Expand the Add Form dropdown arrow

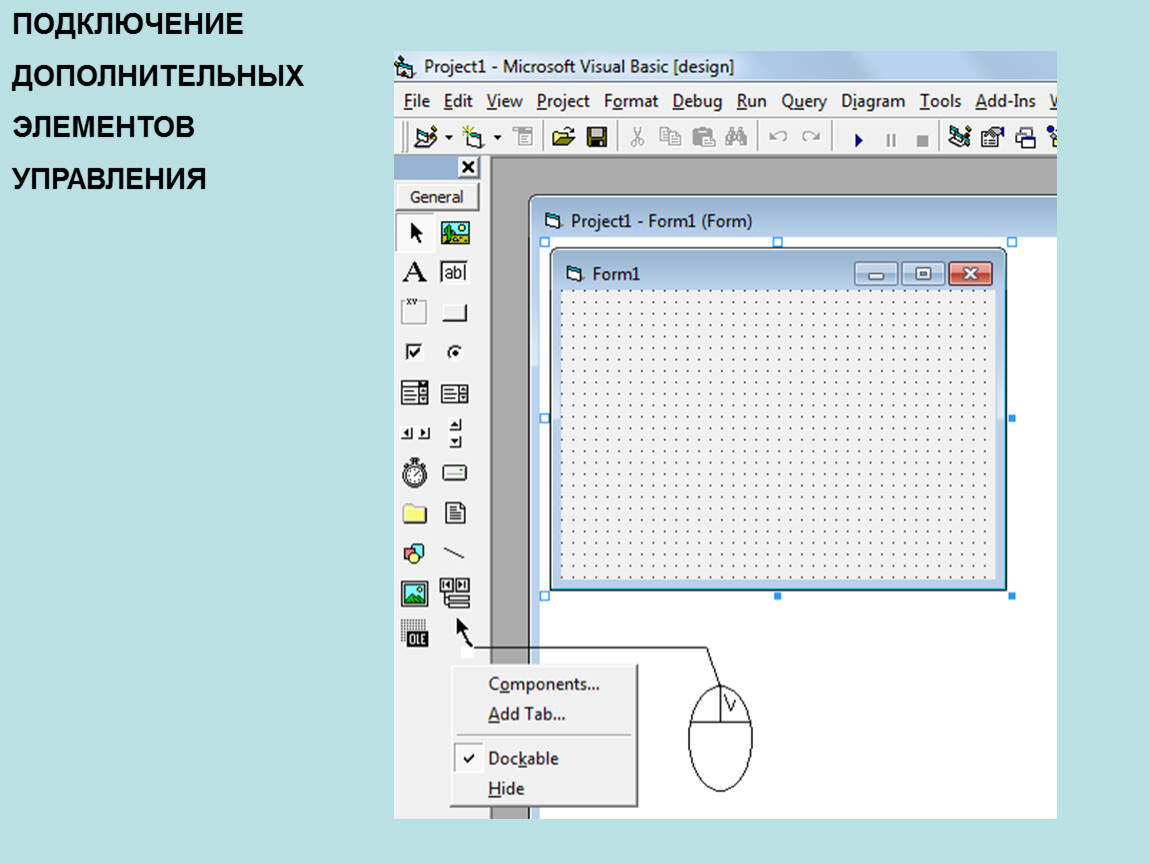(497, 138)
